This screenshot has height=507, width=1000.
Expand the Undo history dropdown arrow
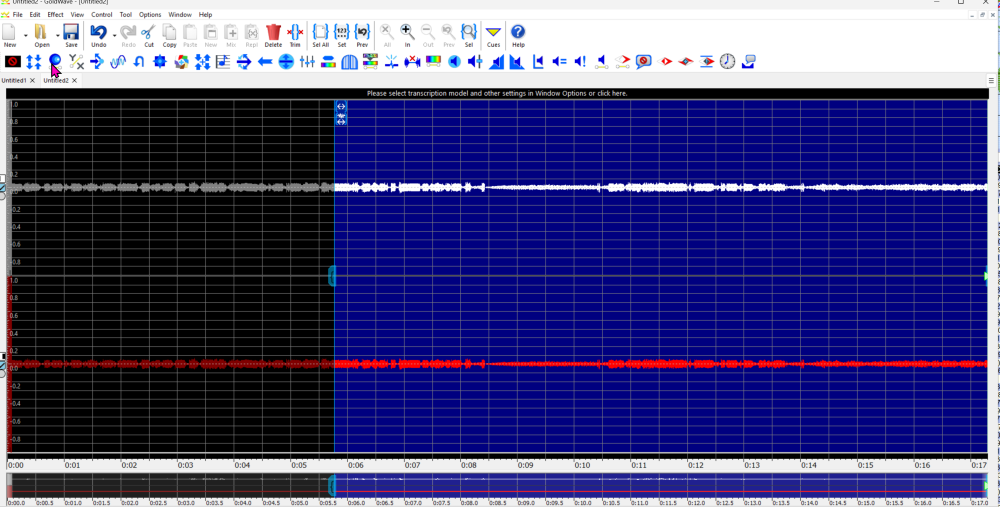pos(114,36)
